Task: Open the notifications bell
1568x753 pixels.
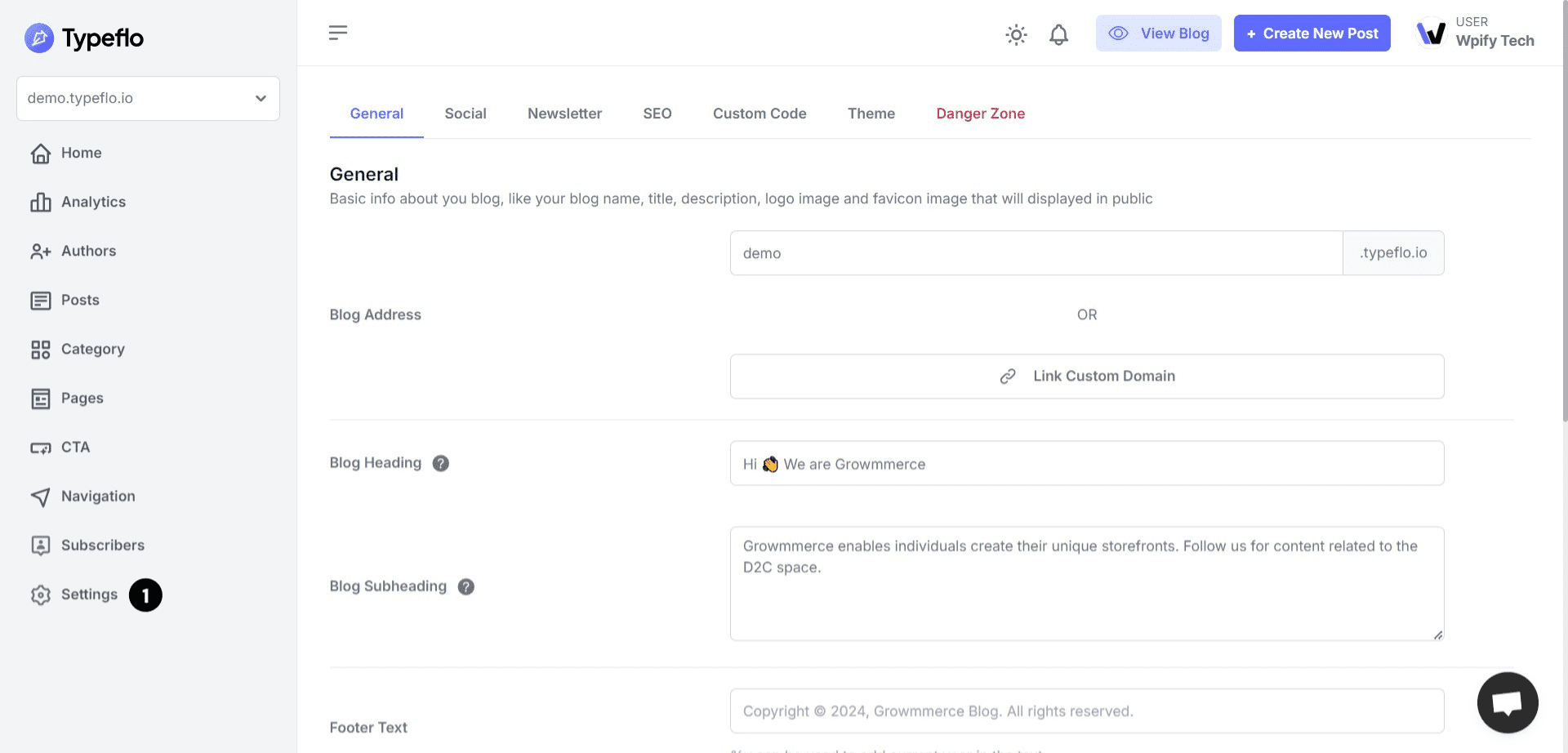Action: pyautogui.click(x=1058, y=34)
